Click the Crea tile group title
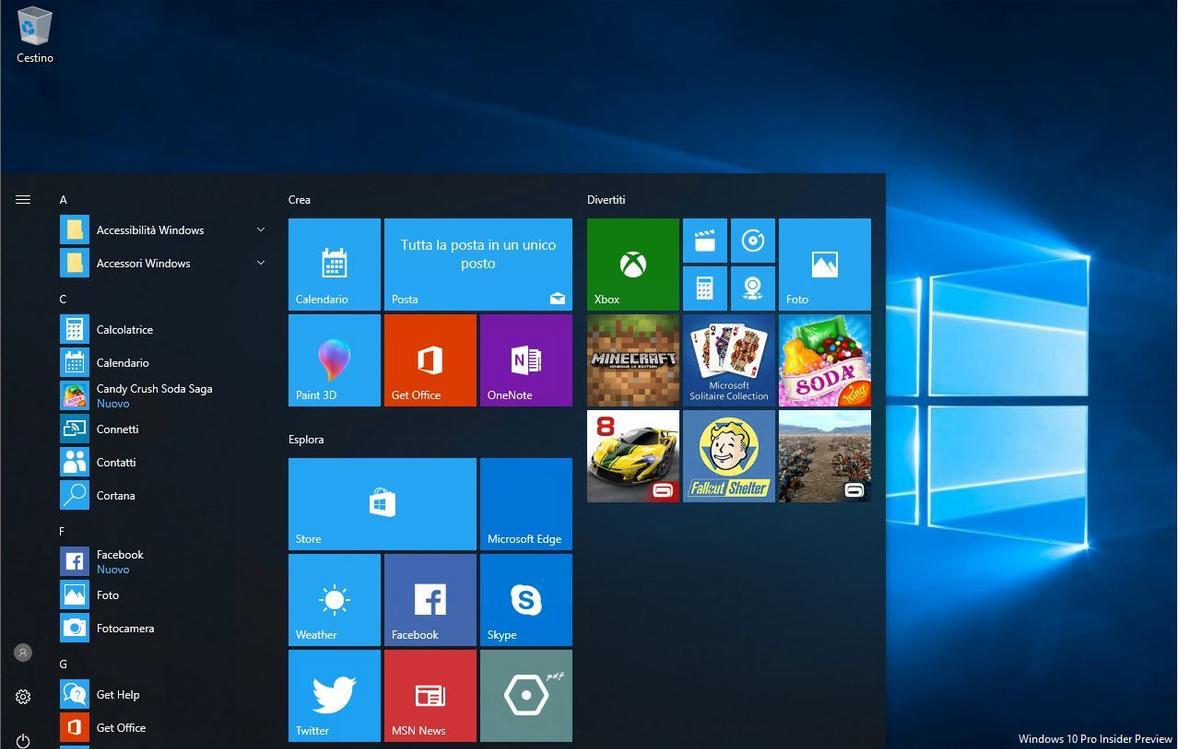 pyautogui.click(x=299, y=200)
